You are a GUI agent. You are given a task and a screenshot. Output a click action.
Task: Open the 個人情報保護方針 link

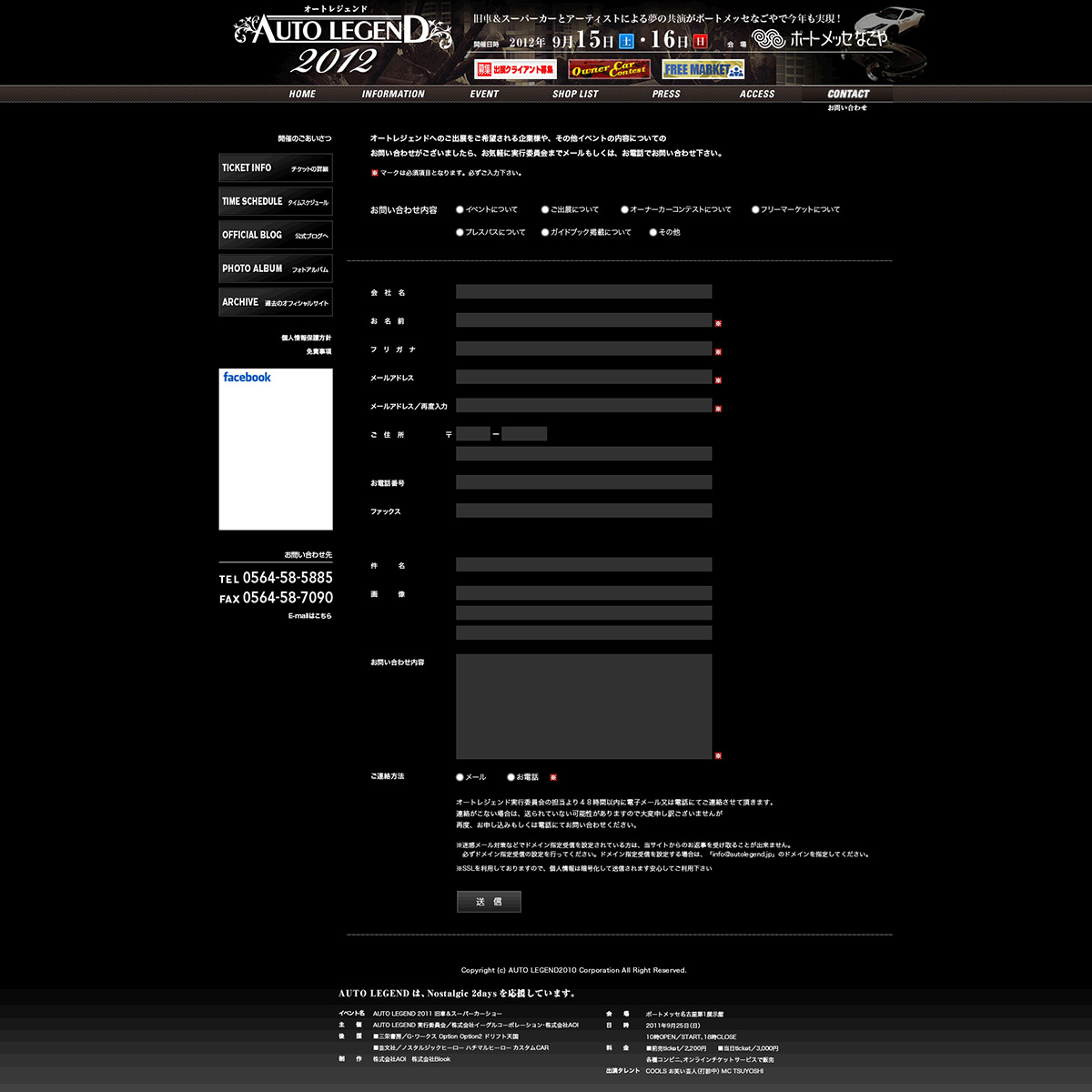(307, 338)
